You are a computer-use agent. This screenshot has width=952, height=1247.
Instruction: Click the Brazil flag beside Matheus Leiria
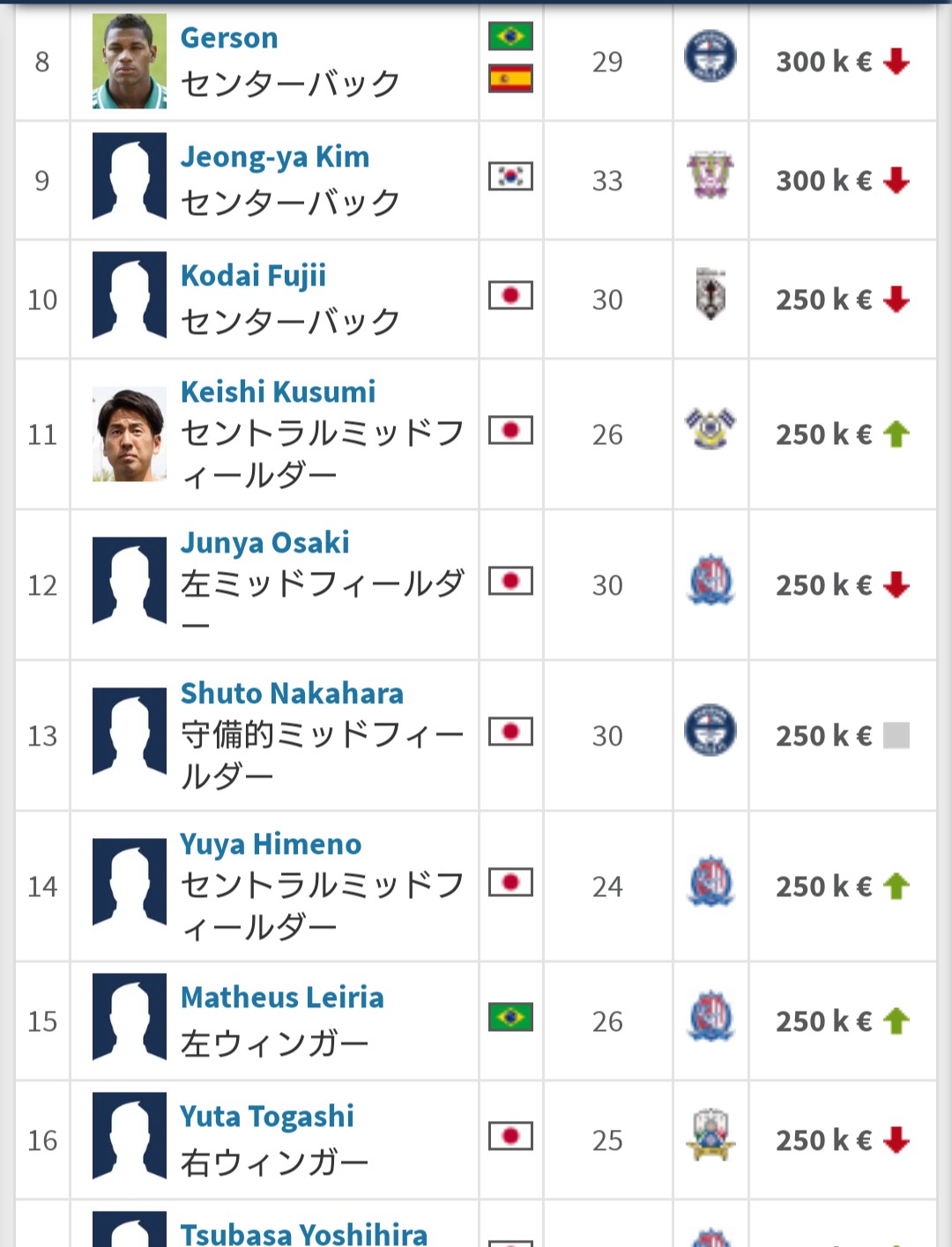(x=510, y=1017)
